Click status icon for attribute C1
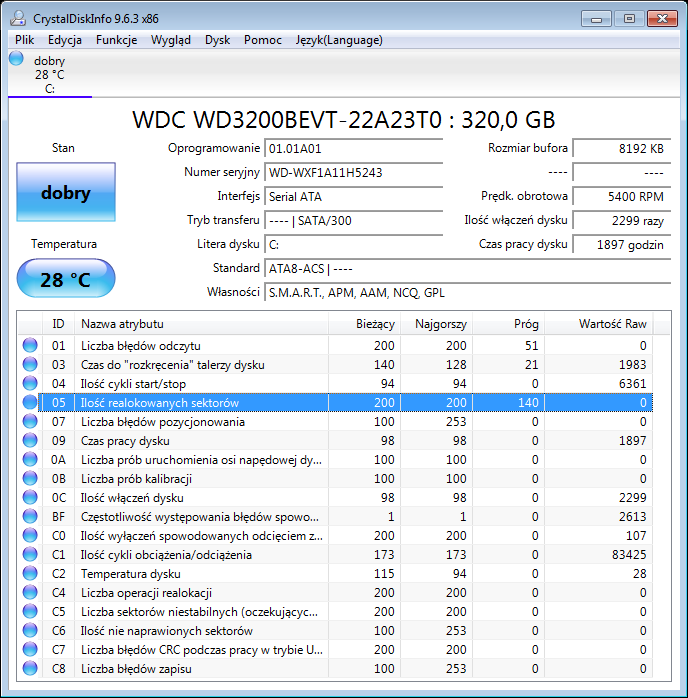 pos(30,554)
